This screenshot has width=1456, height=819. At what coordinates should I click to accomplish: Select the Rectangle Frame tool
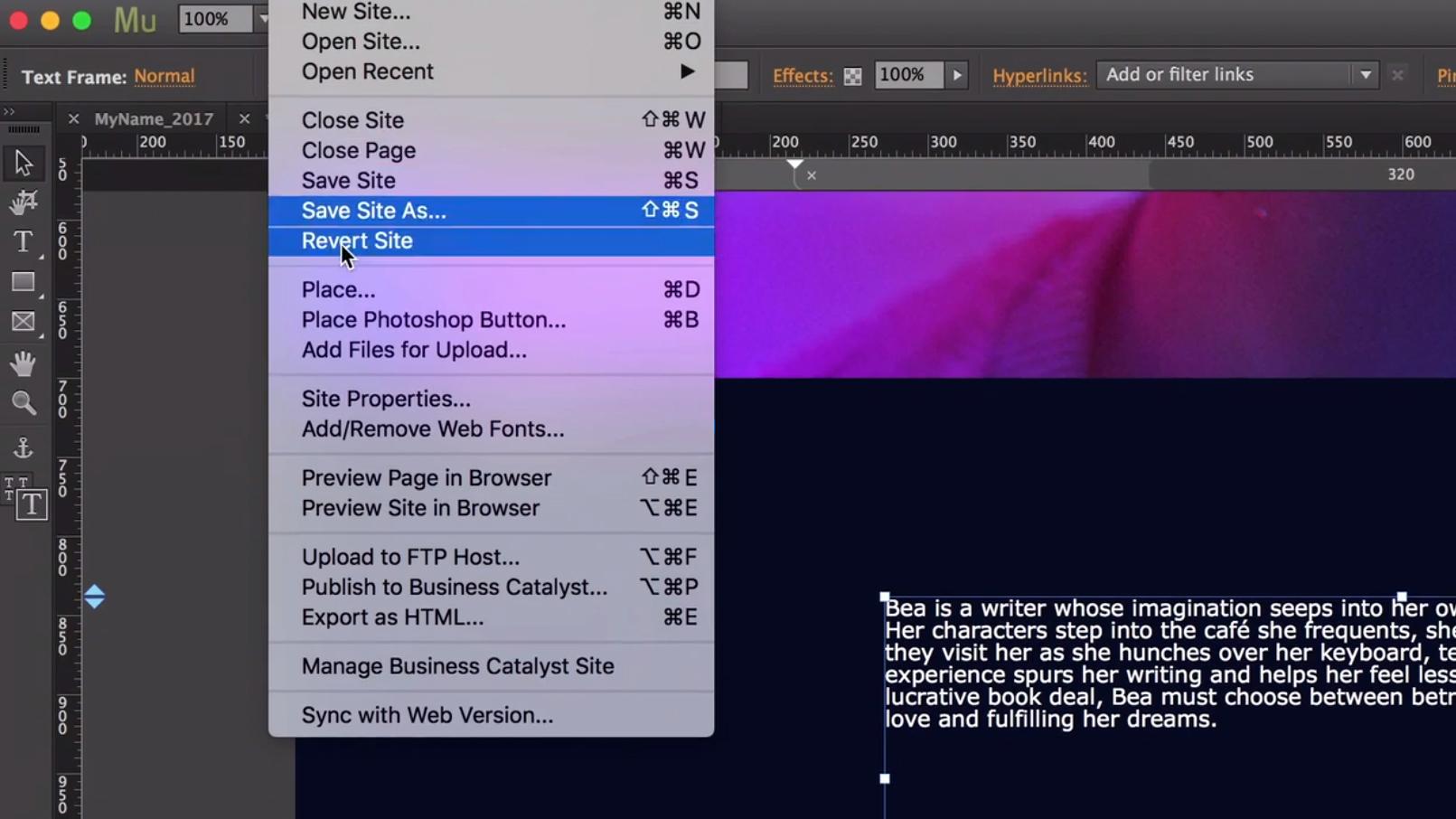pyautogui.click(x=23, y=321)
